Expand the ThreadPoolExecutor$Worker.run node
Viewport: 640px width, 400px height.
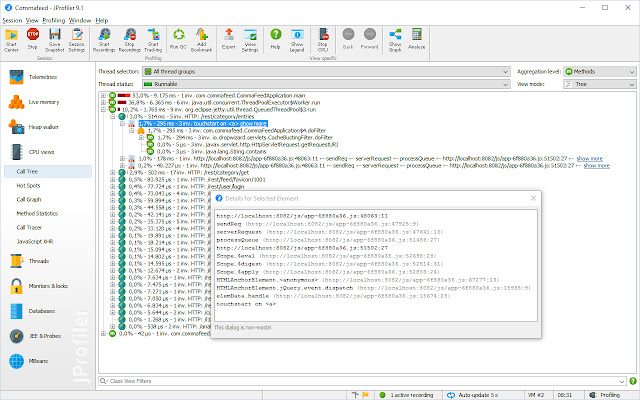tap(103, 102)
